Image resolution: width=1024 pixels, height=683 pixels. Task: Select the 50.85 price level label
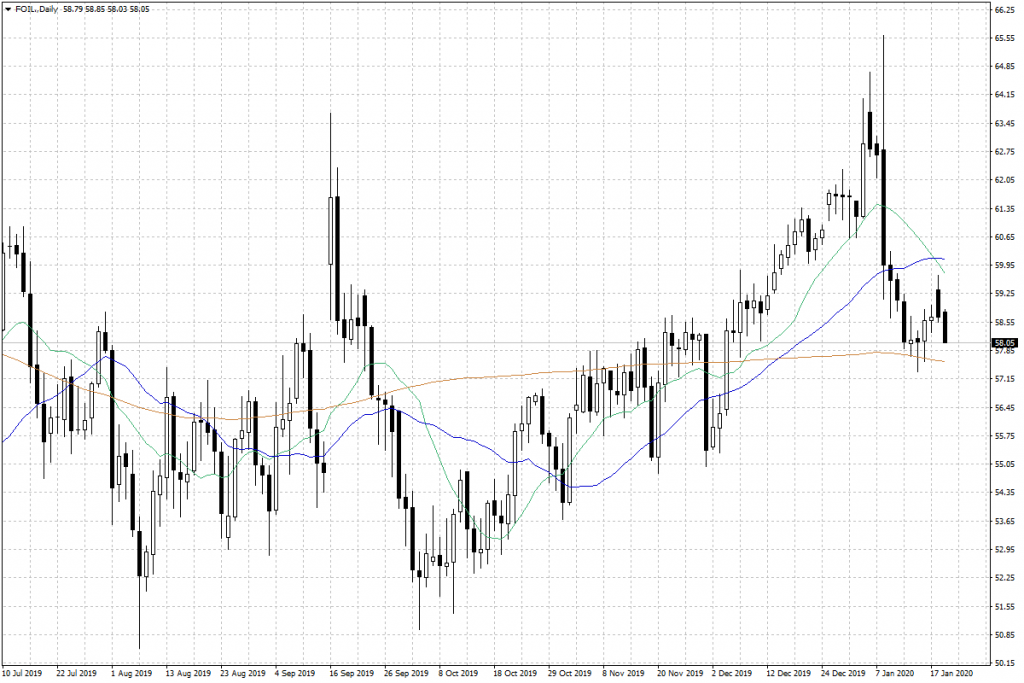pyautogui.click(x=1005, y=635)
